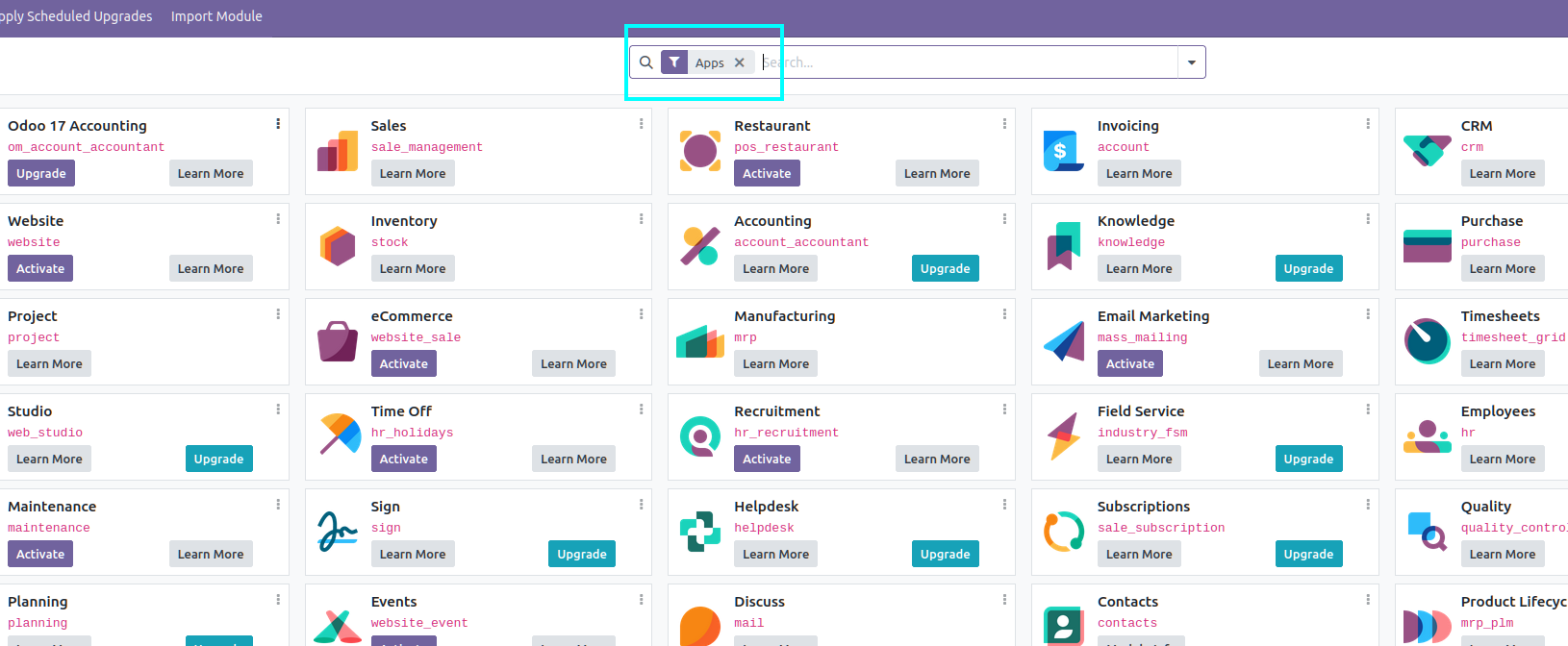Click Upgrade on the Knowledge card
The width and height of the screenshot is (1568, 646).
(1309, 269)
